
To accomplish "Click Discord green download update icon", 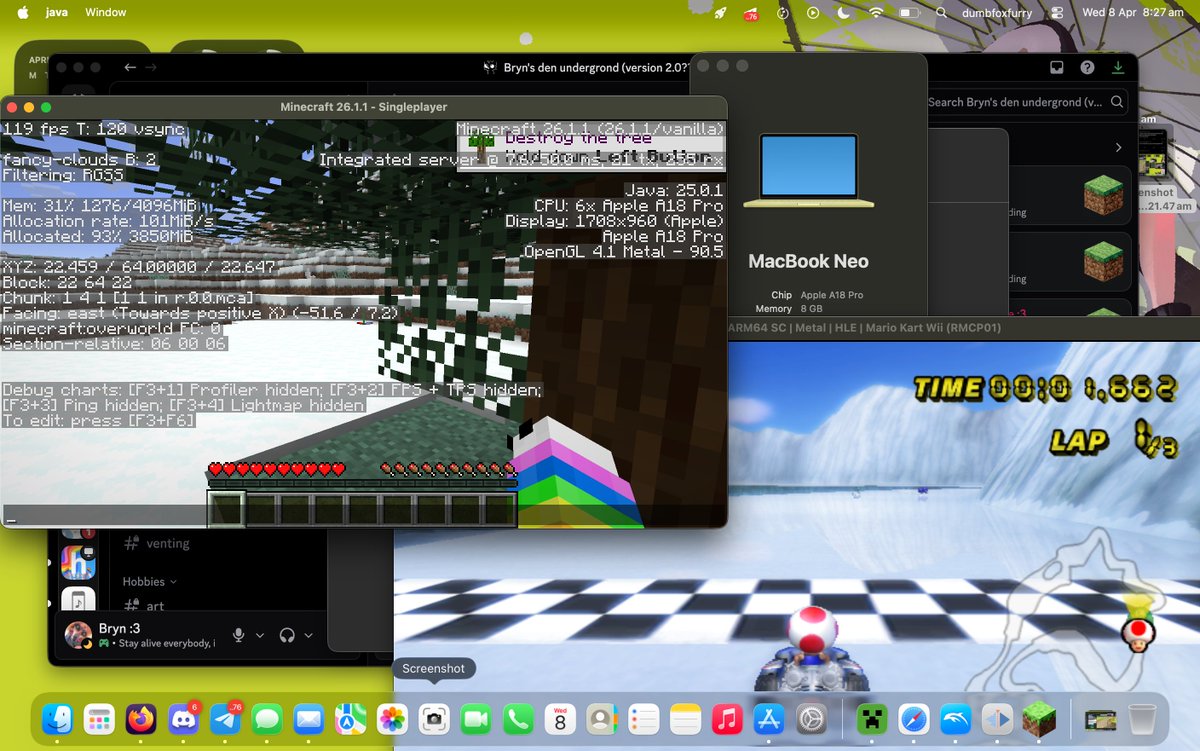I will tap(1118, 67).
